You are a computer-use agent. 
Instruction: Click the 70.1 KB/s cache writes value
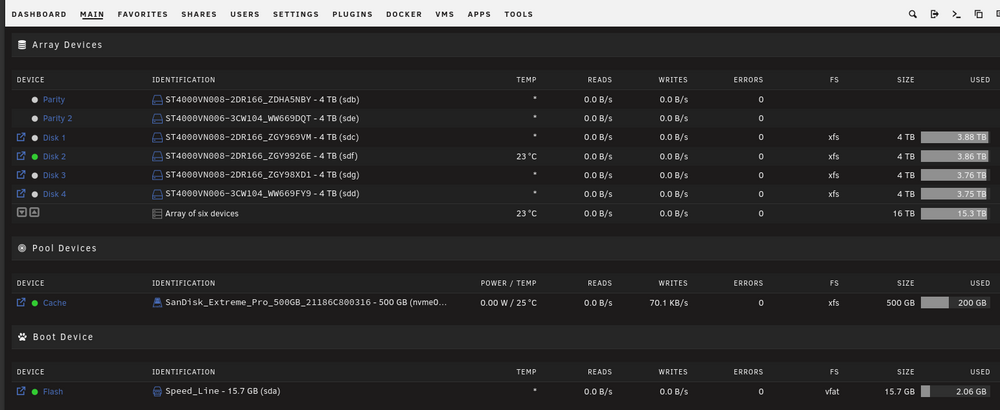(668, 303)
